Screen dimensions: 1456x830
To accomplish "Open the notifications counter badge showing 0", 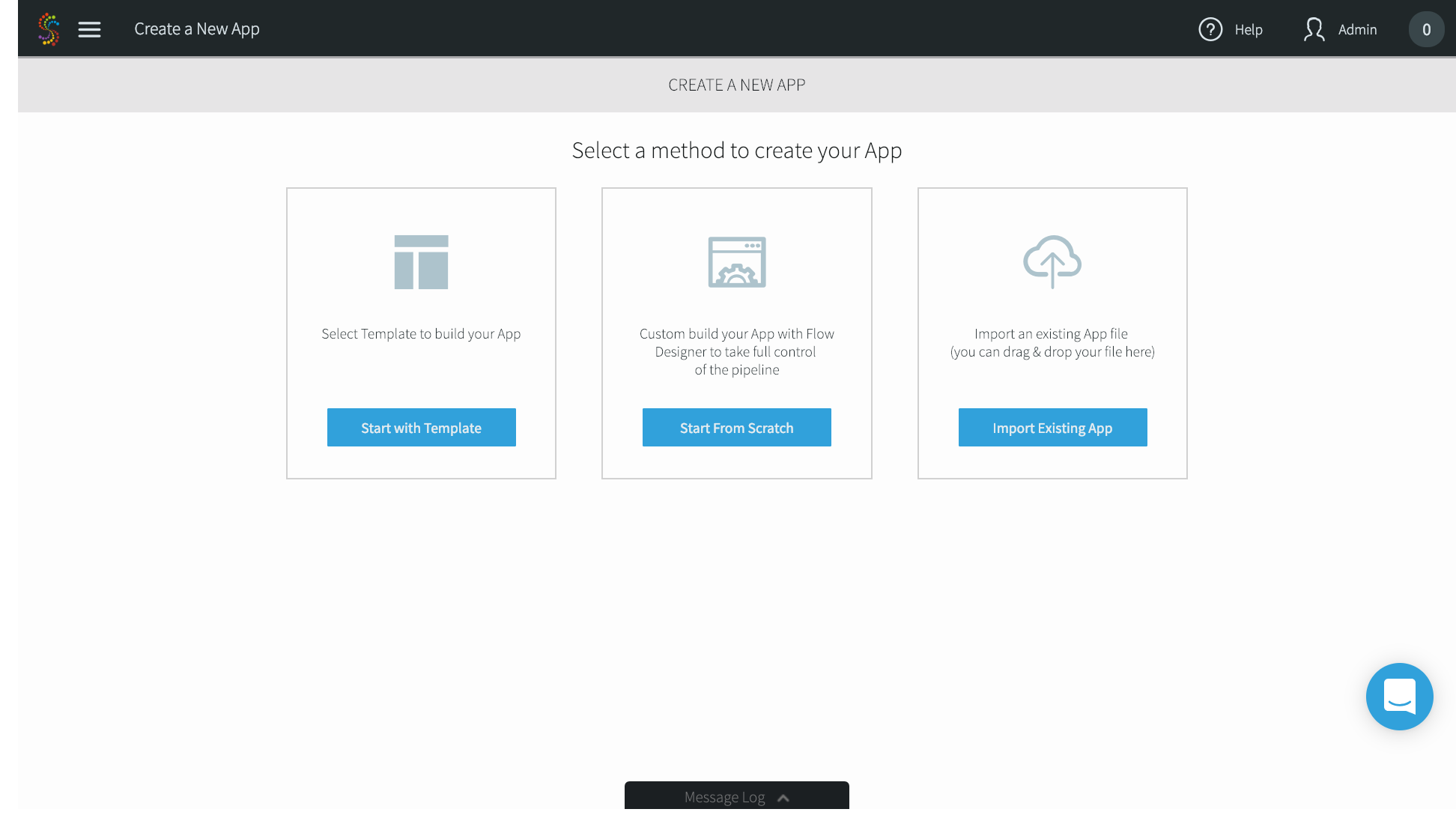I will pyautogui.click(x=1426, y=29).
